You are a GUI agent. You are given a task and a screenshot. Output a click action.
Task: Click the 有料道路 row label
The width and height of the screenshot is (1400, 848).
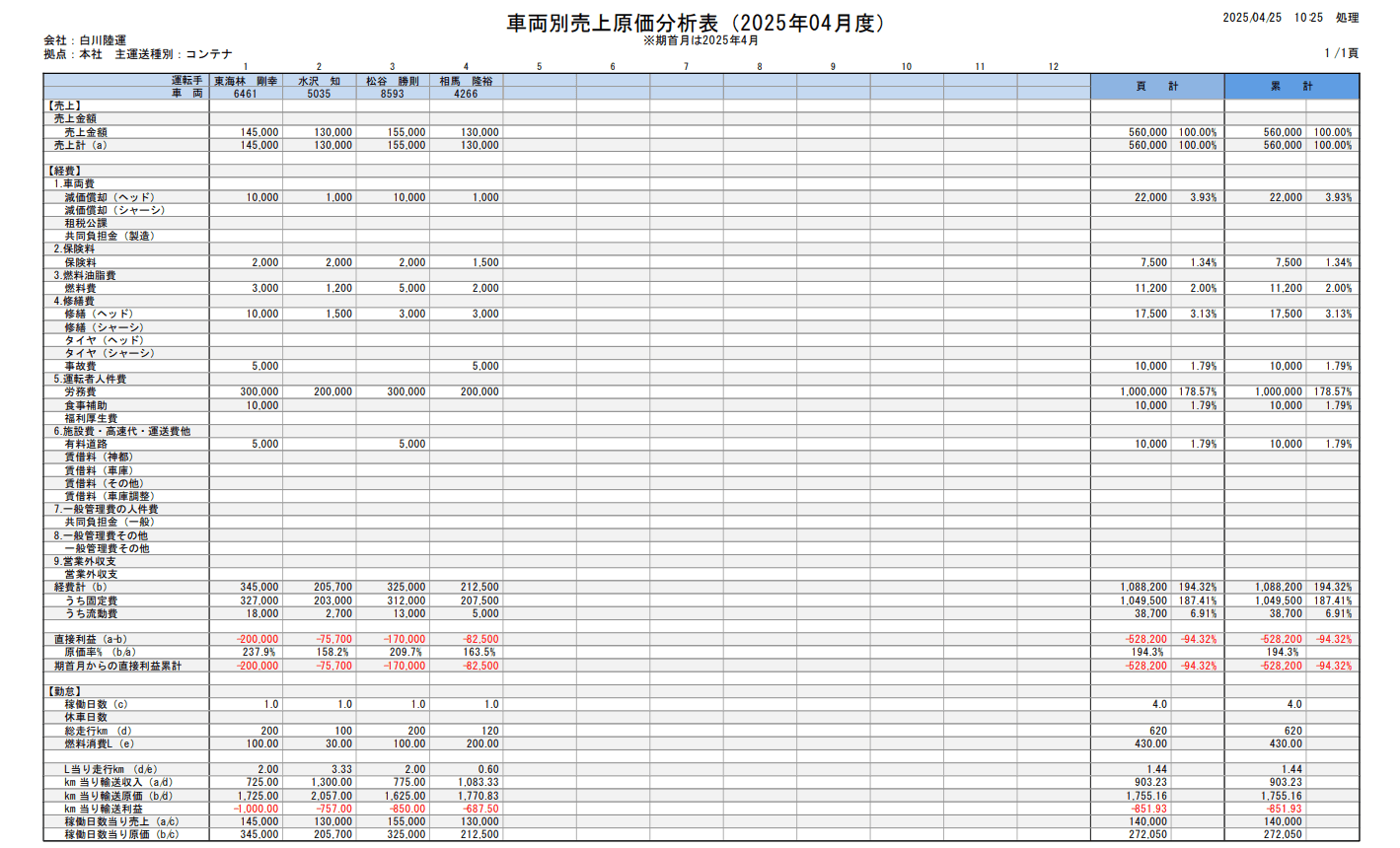coord(86,445)
